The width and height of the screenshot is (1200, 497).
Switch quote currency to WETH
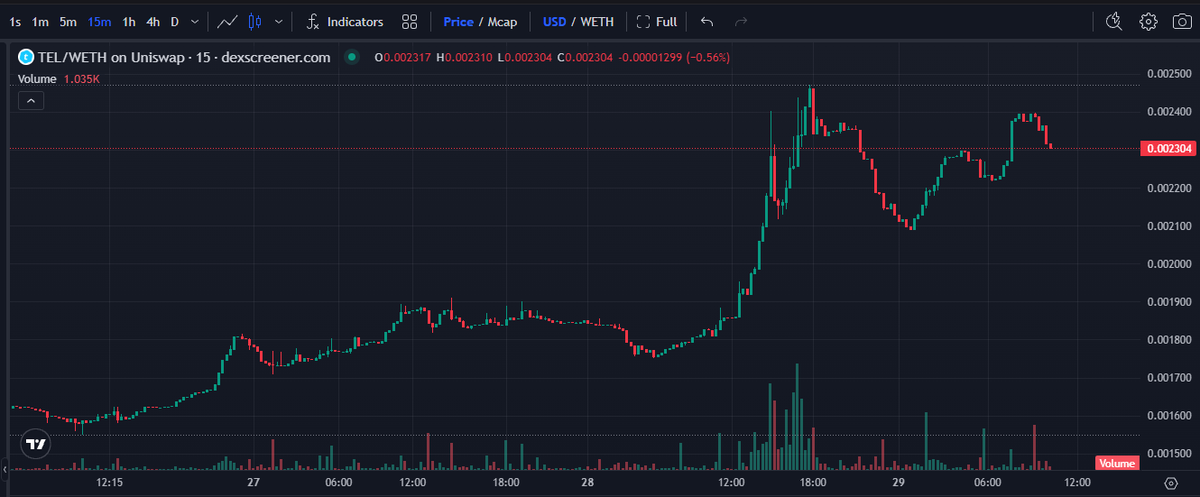[x=599, y=21]
